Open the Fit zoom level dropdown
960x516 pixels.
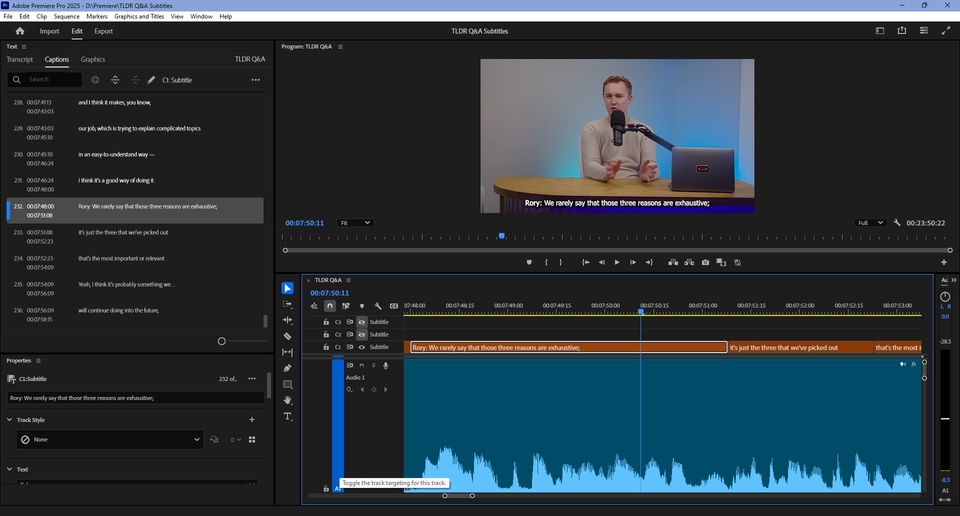coord(355,223)
